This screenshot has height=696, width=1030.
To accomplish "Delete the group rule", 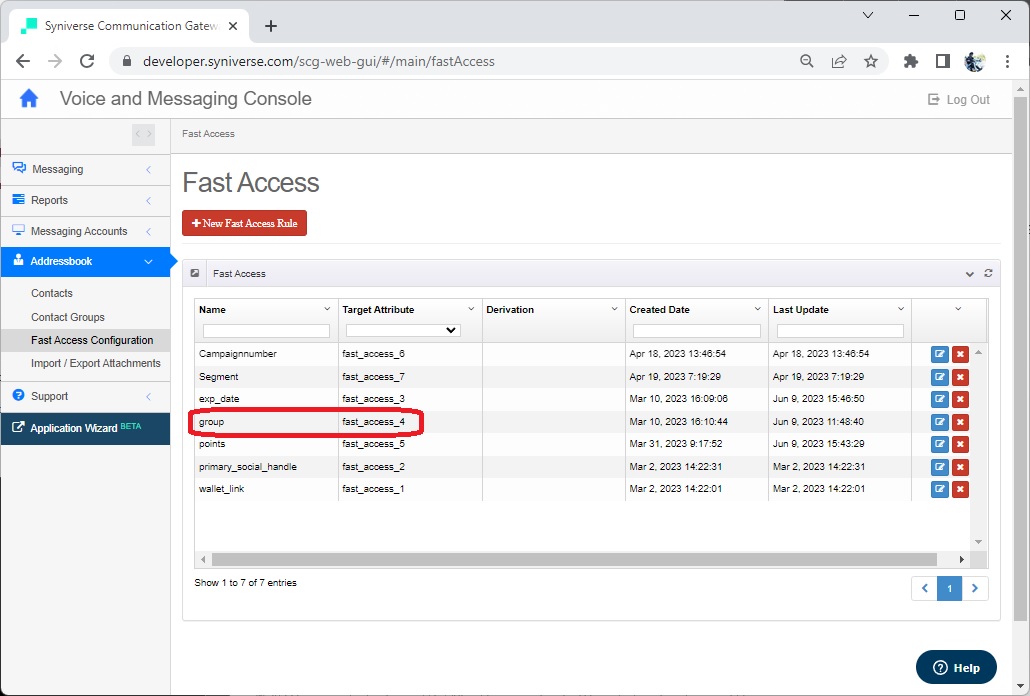I will tap(960, 422).
